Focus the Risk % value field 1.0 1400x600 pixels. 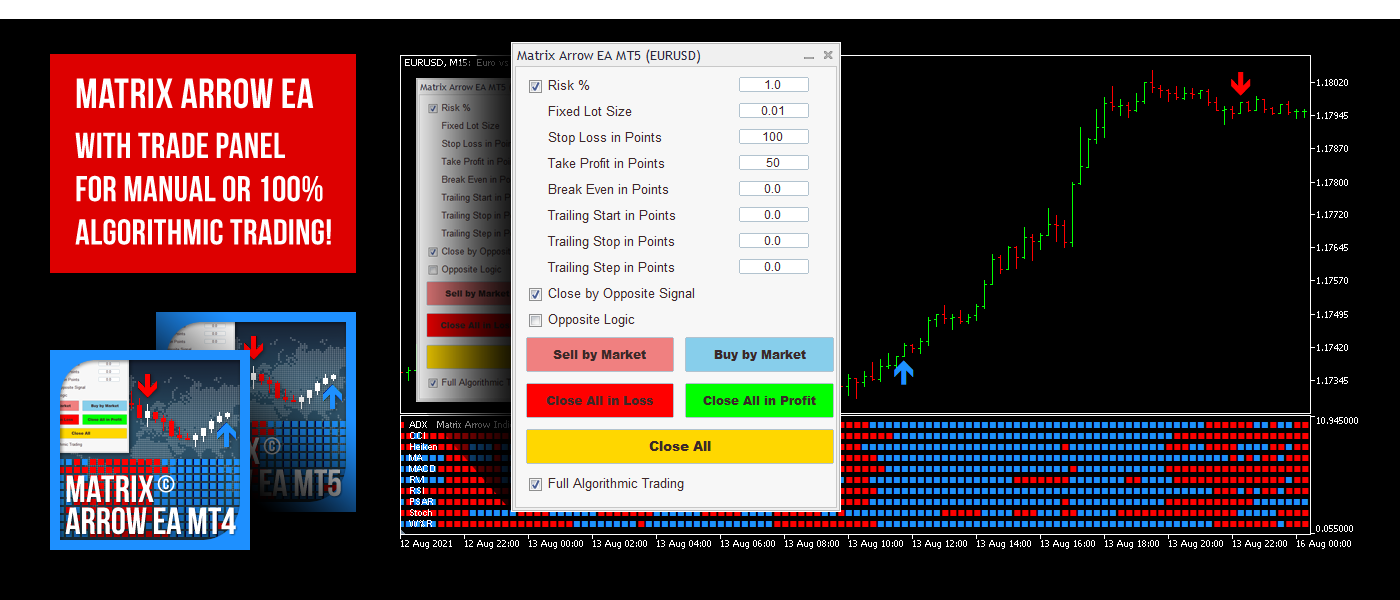tap(774, 85)
